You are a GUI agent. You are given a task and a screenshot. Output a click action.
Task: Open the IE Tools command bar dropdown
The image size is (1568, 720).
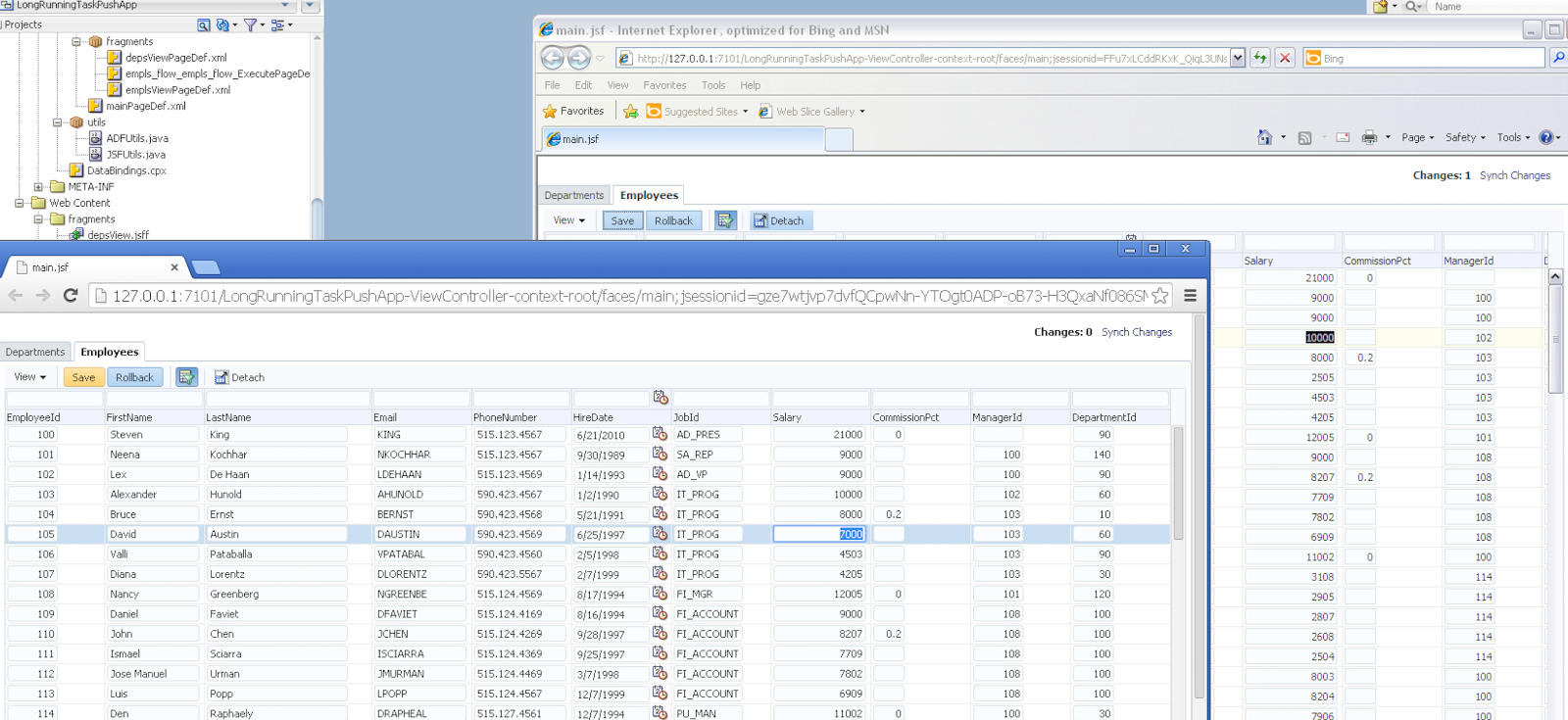click(x=1513, y=137)
